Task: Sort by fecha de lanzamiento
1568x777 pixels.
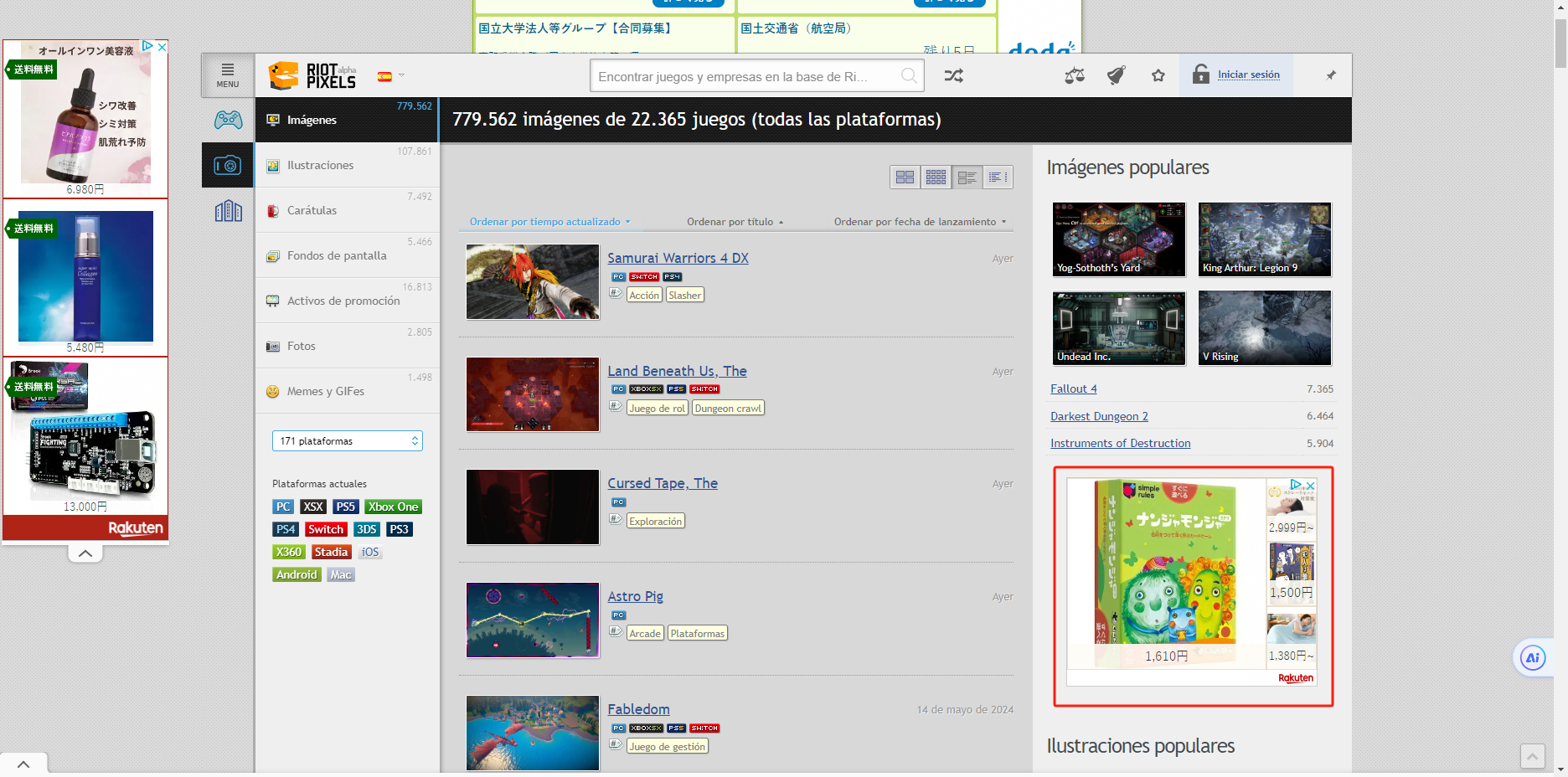Action: (920, 222)
